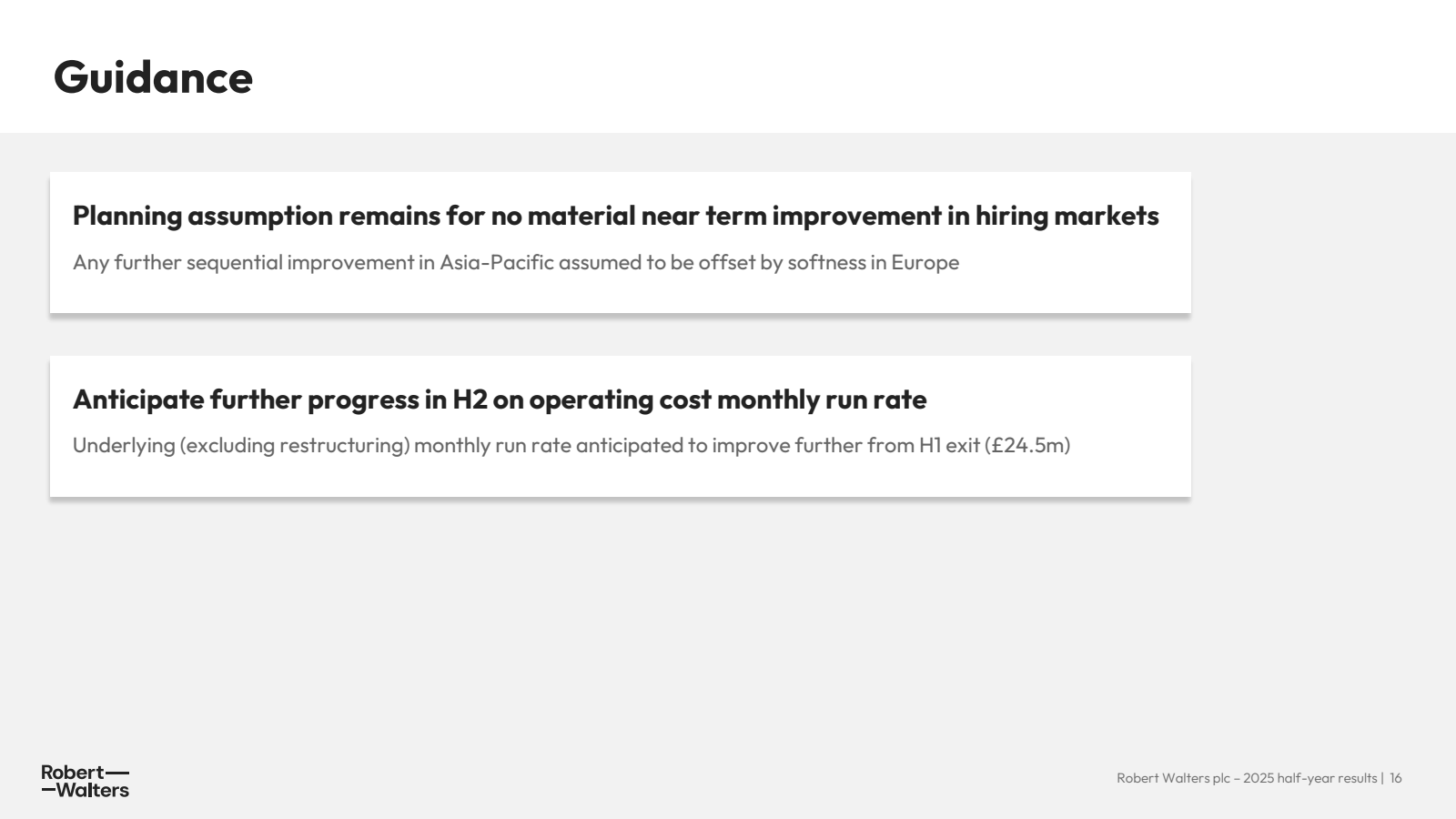The image size is (1456, 819).
Task: Click the word 'Europe' in first card
Action: pyautogui.click(x=925, y=263)
